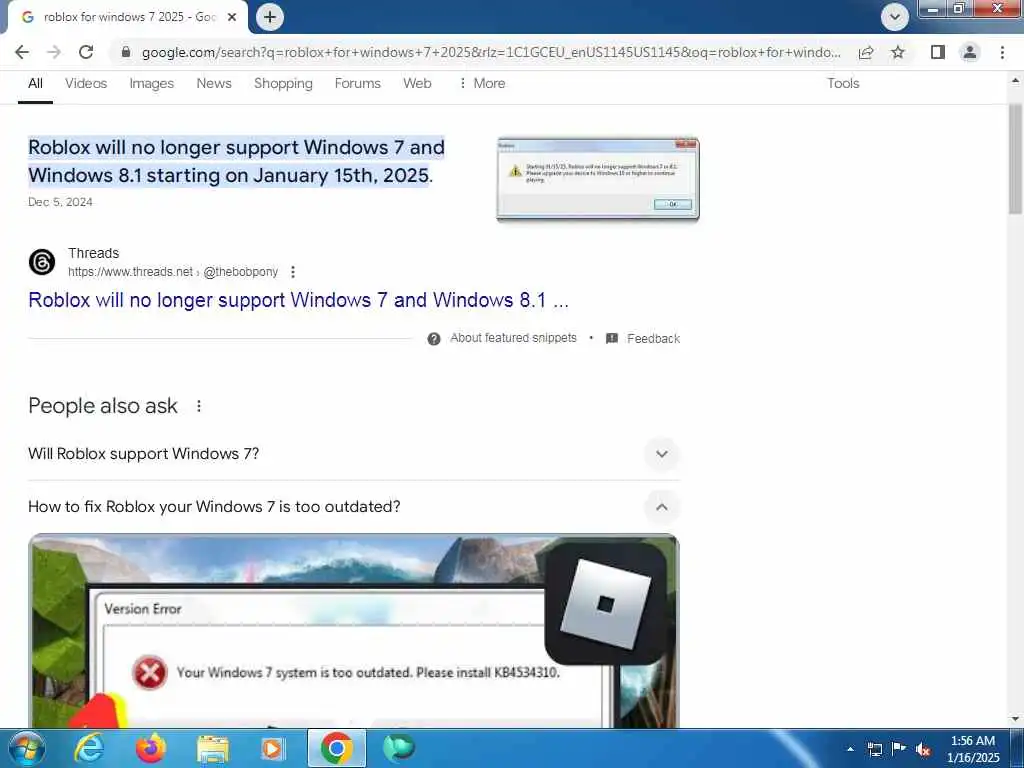Select the Chrome taskbar button
Image resolution: width=1024 pixels, height=768 pixels.
[x=337, y=748]
